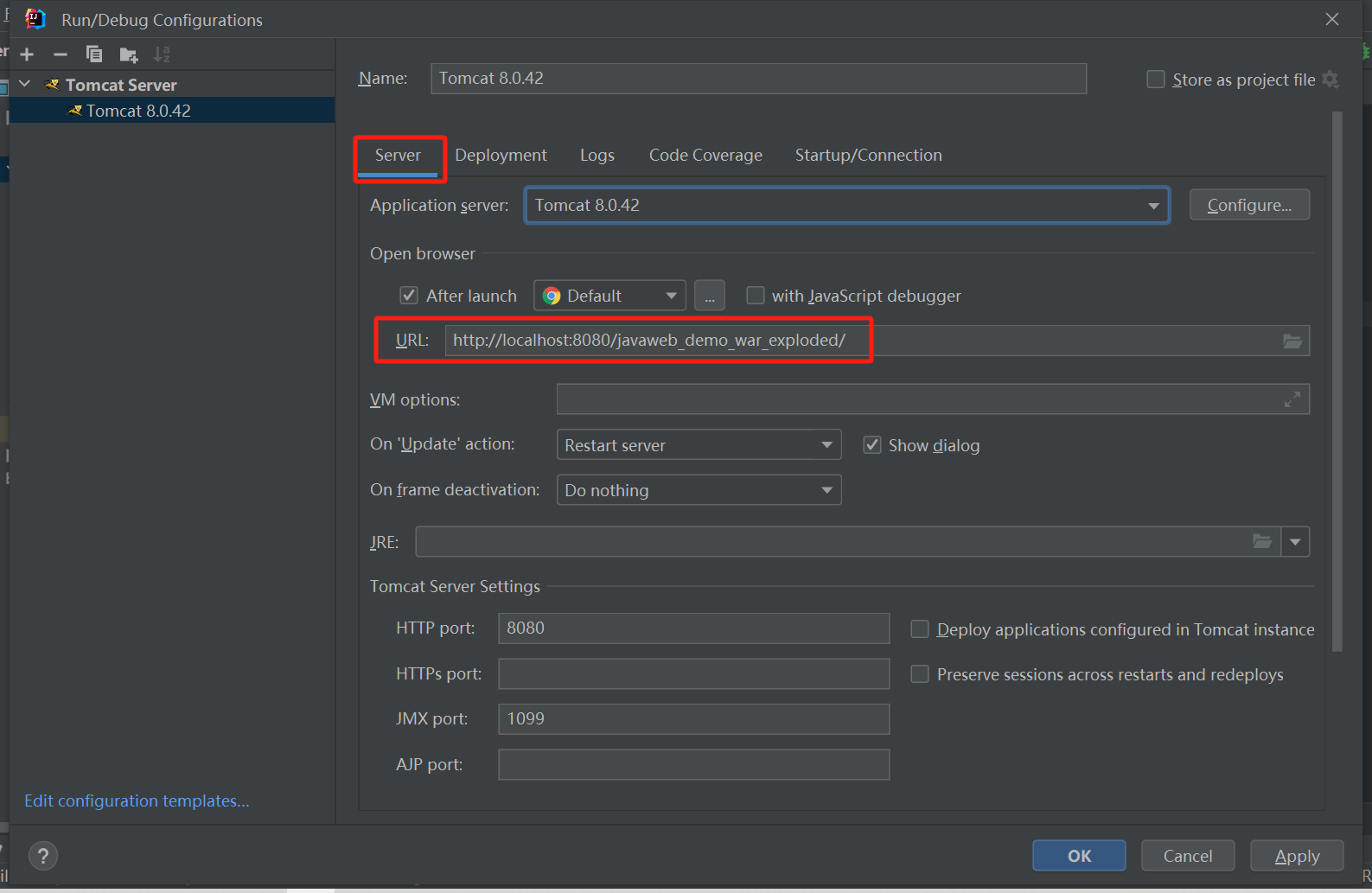Click the URL input field
This screenshot has width=1372, height=893.
tap(877, 341)
